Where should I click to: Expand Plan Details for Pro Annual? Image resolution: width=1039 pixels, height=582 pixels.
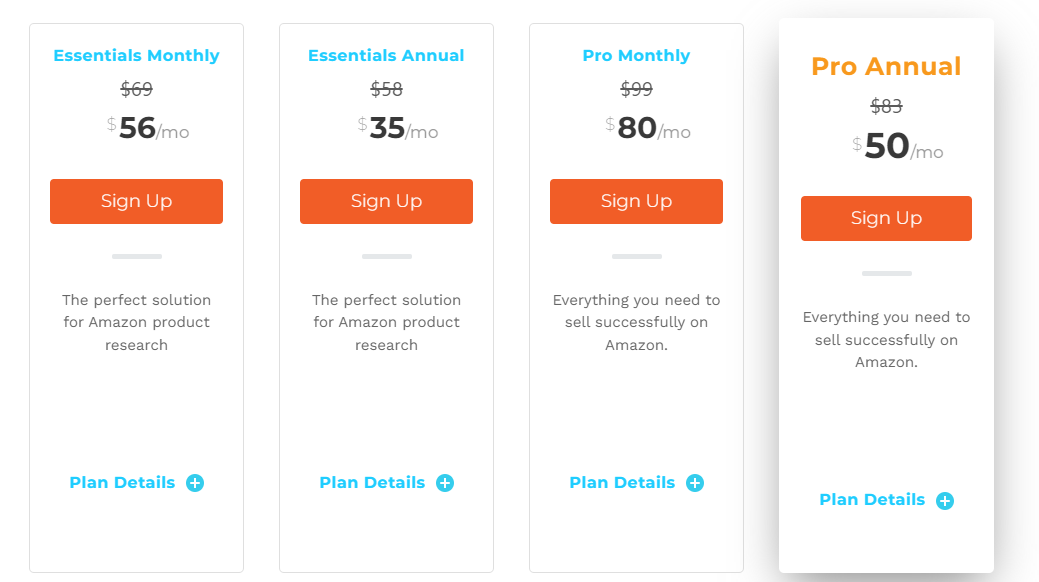click(872, 500)
